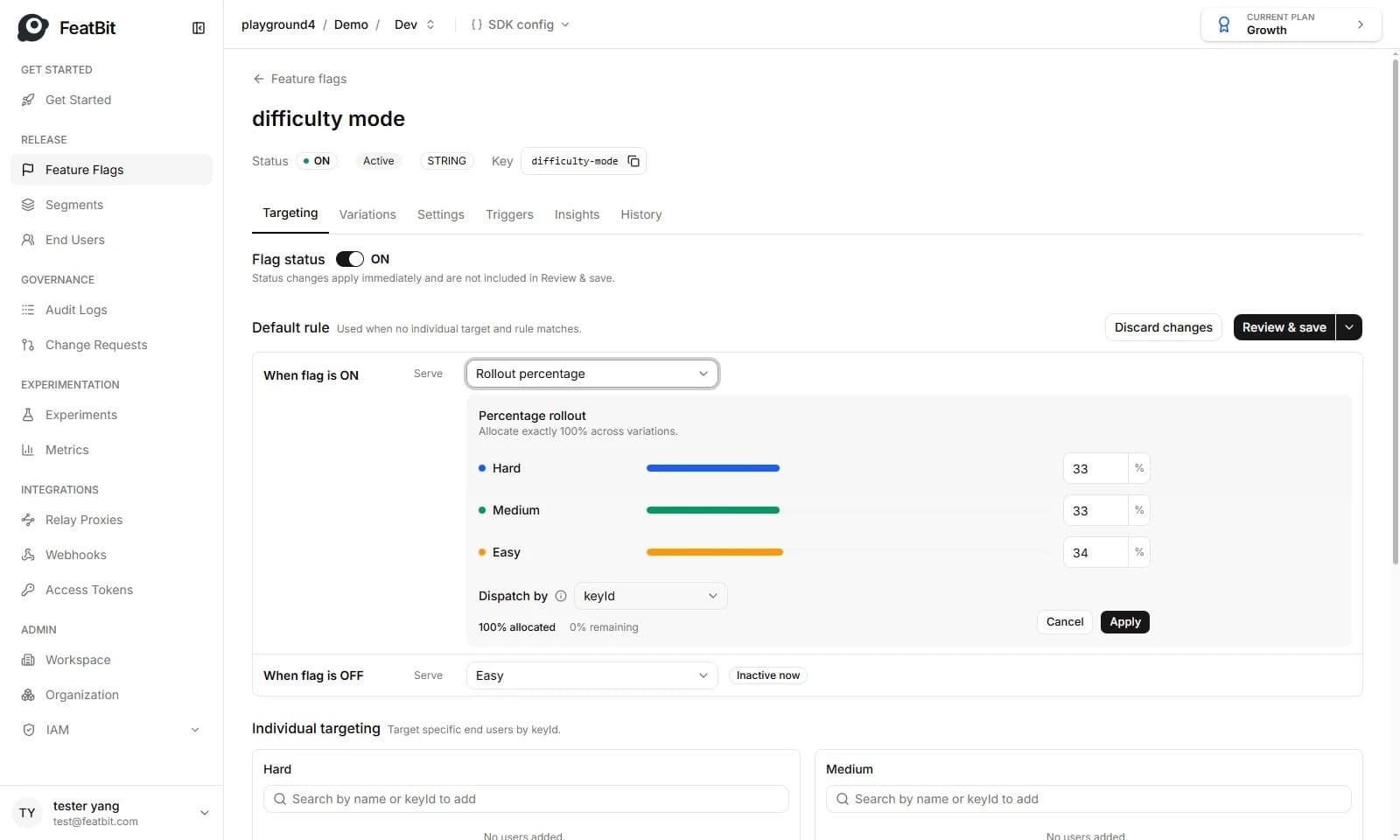This screenshot has width=1400, height=840.
Task: Focus the Medium user search field
Action: pyautogui.click(x=1088, y=799)
